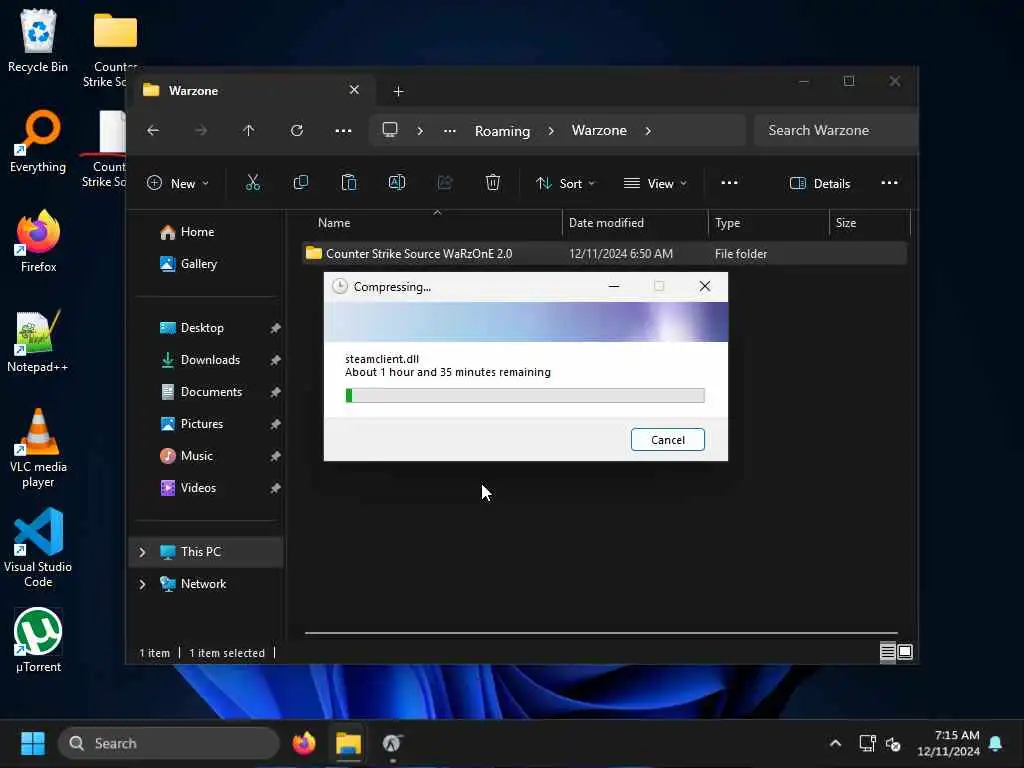Click the Cut scissors icon
Image resolution: width=1024 pixels, height=768 pixels.
click(x=253, y=184)
